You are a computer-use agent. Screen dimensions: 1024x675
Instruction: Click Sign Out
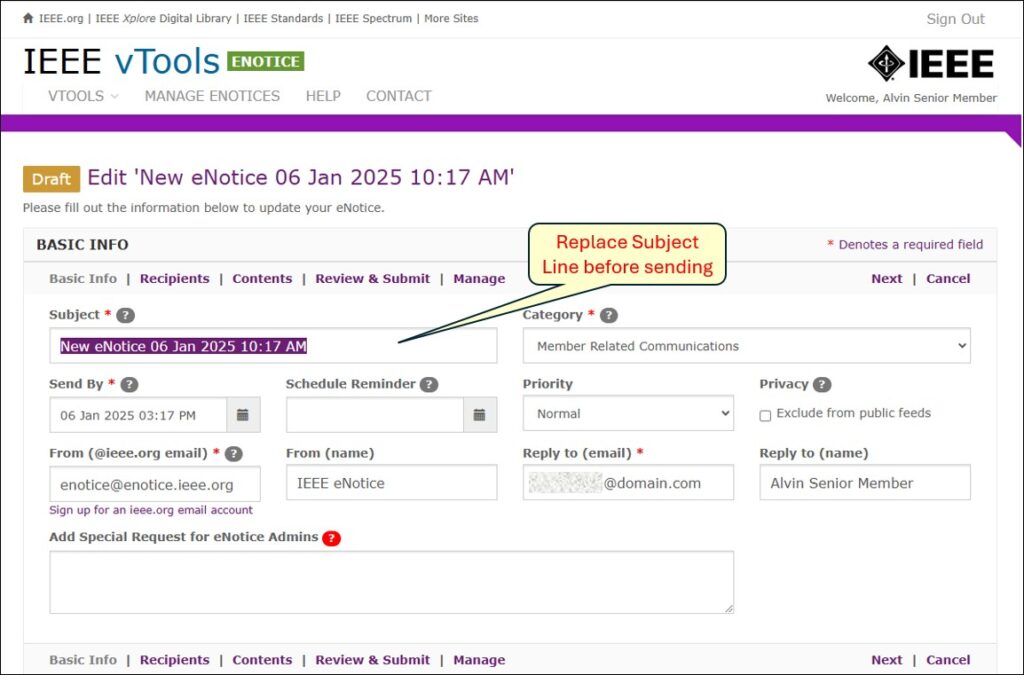(x=955, y=19)
